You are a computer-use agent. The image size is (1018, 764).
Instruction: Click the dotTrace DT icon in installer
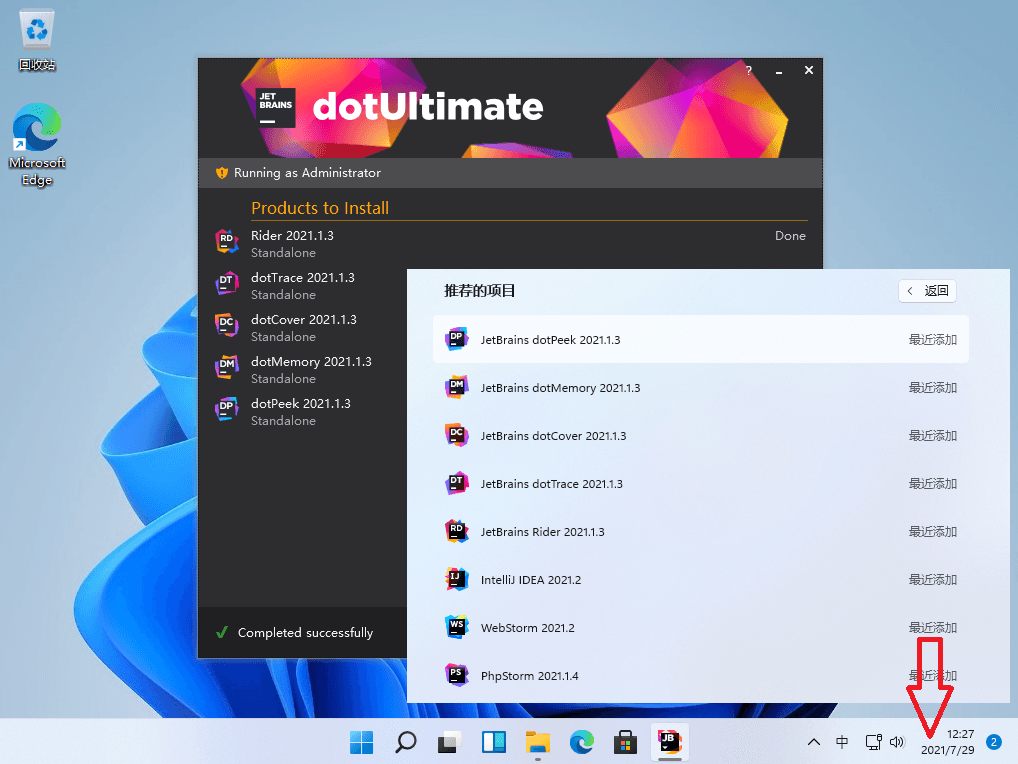point(227,284)
